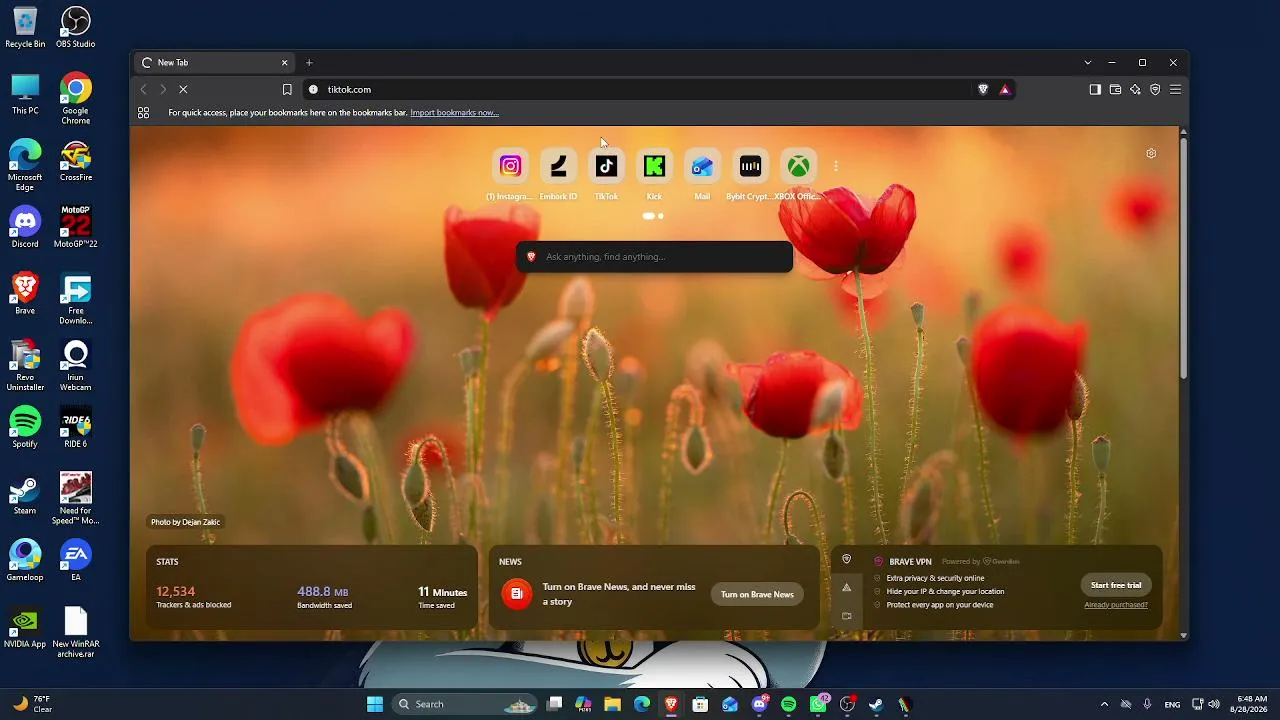Viewport: 1280px width, 720px height.
Task: Select the New Tab tab
Action: tap(214, 62)
